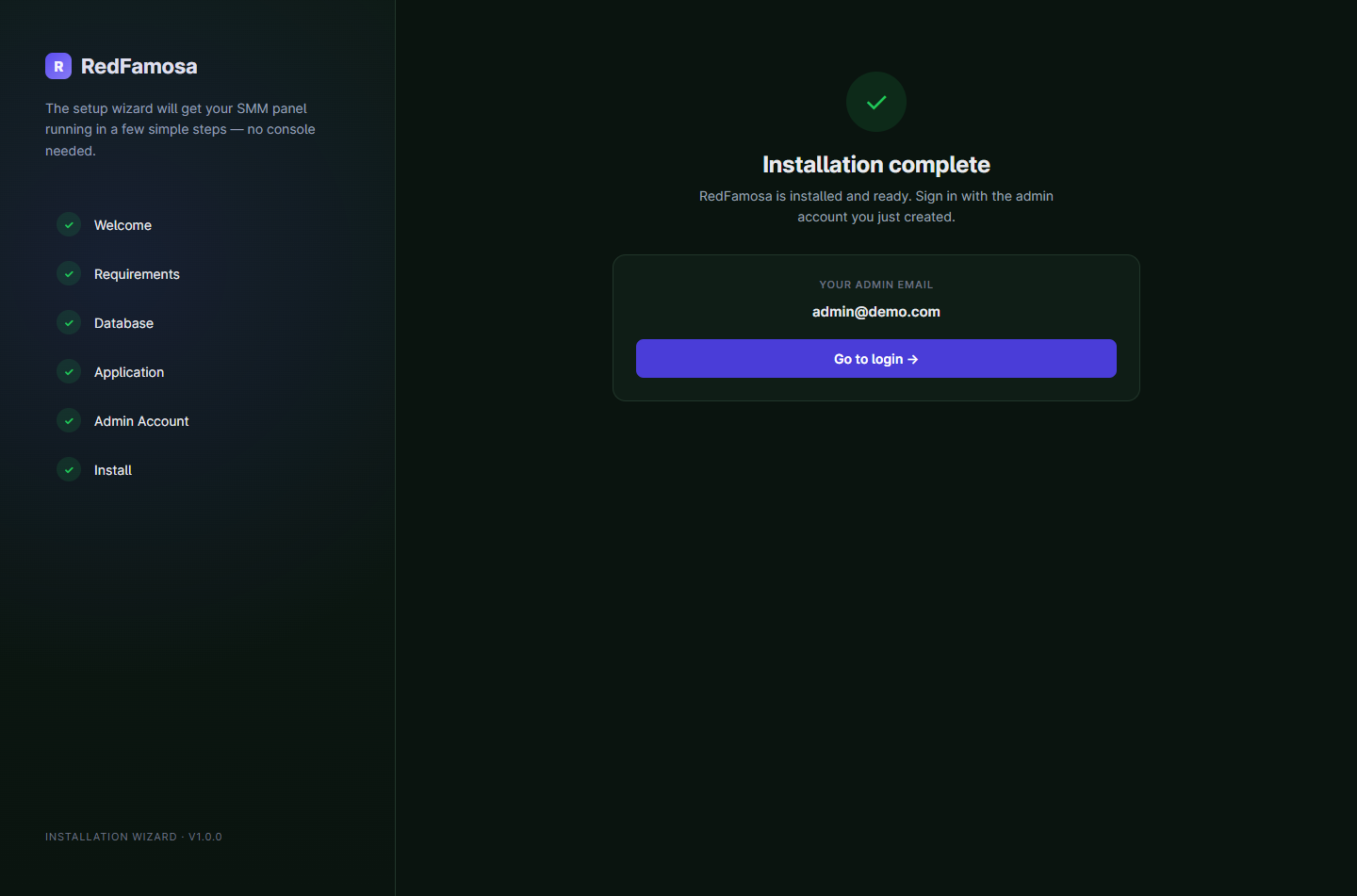Open the Welcome step in the sidebar
The width and height of the screenshot is (1357, 896).
(123, 225)
